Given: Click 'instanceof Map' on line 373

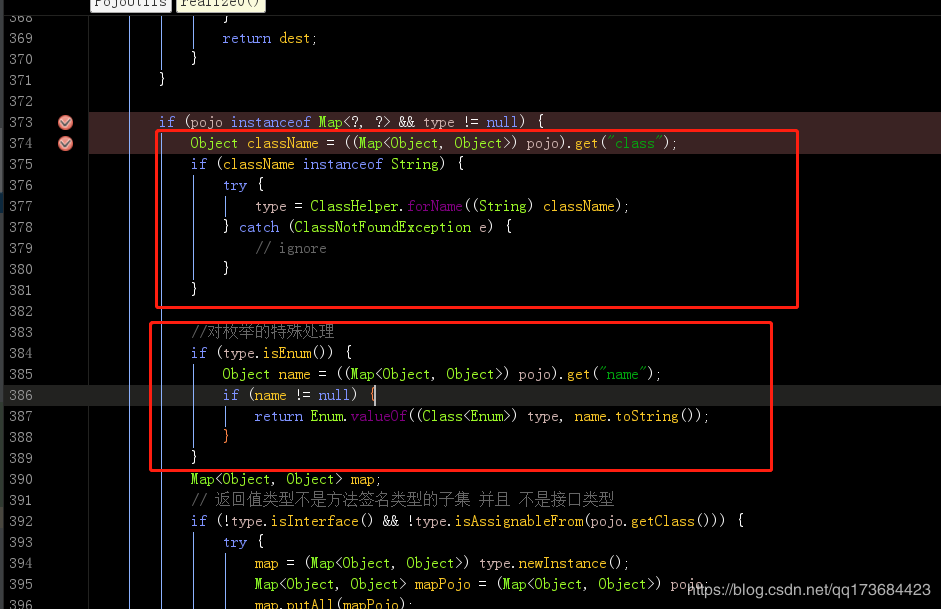Looking at the screenshot, I should pyautogui.click(x=286, y=122).
